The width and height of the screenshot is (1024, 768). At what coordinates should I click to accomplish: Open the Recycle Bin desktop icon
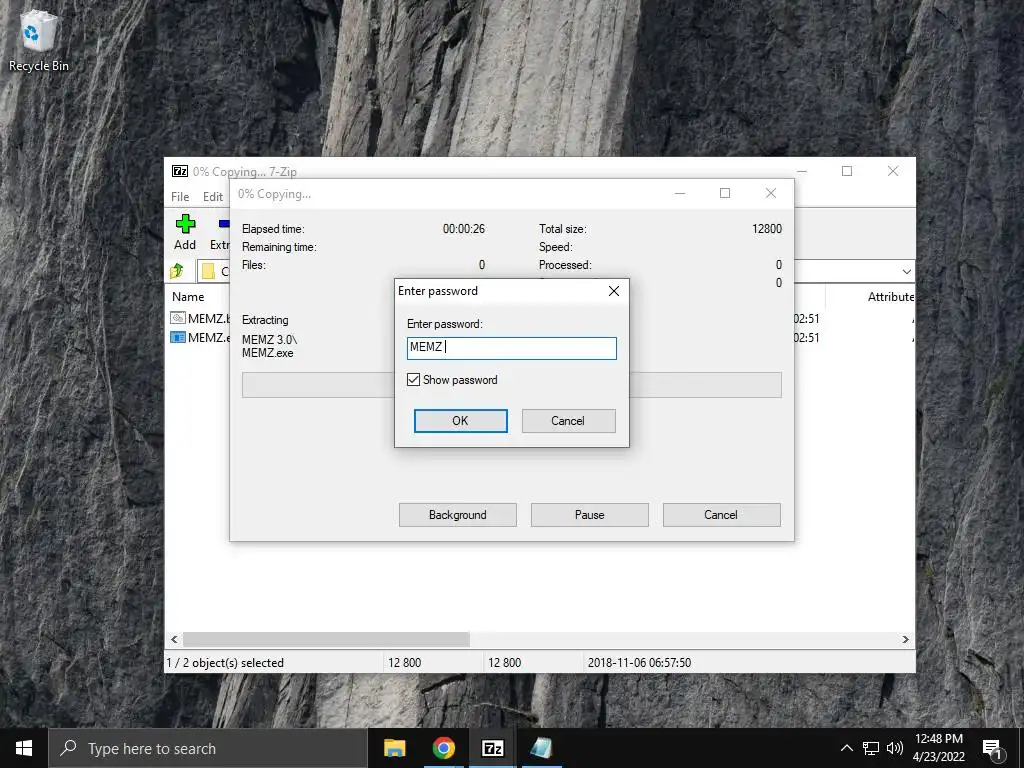pos(39,39)
